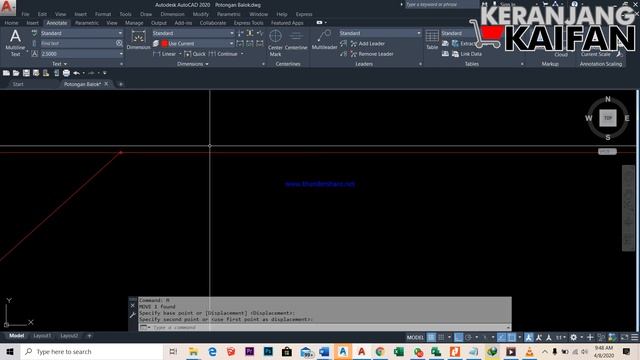Open Chrome from the Windows taskbar
The image size is (640, 360).
click(380, 351)
